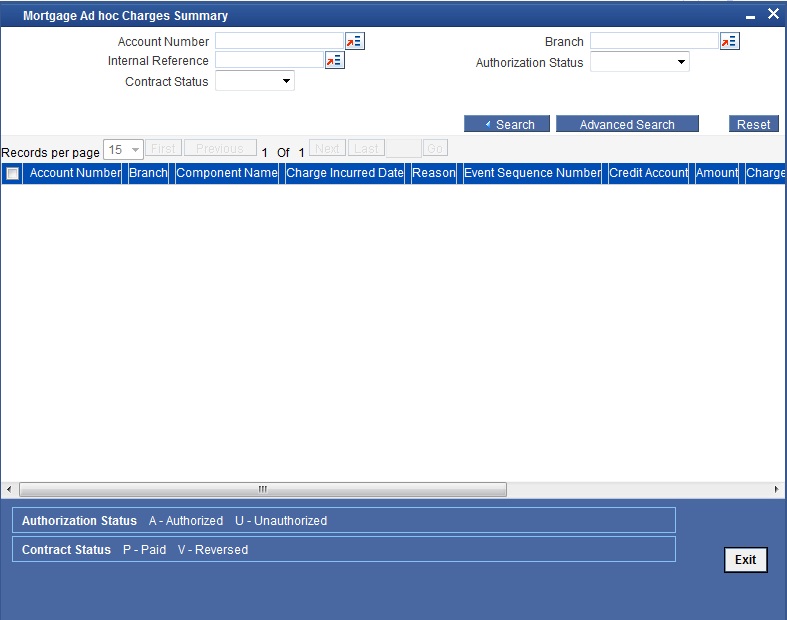The width and height of the screenshot is (787, 620).
Task: Click the 'V - Reversed' legend text
Action: (x=213, y=550)
